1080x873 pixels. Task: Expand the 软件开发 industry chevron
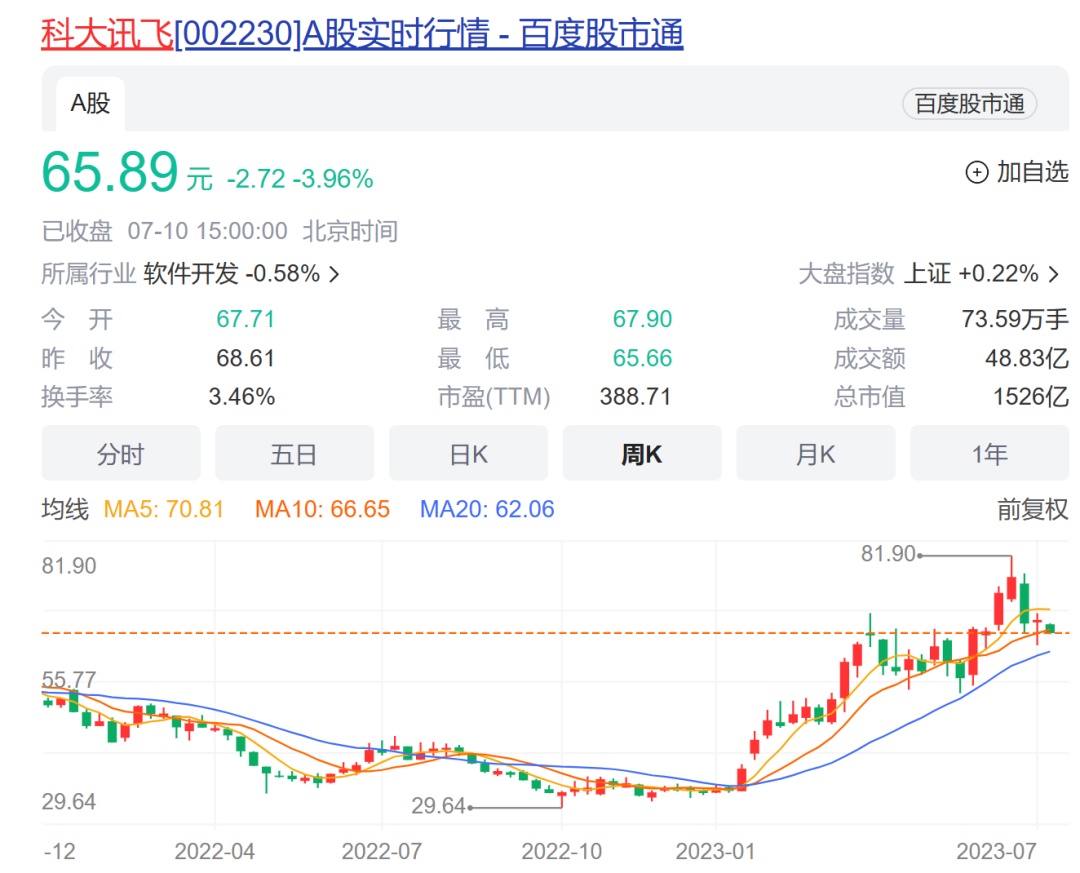tap(334, 274)
